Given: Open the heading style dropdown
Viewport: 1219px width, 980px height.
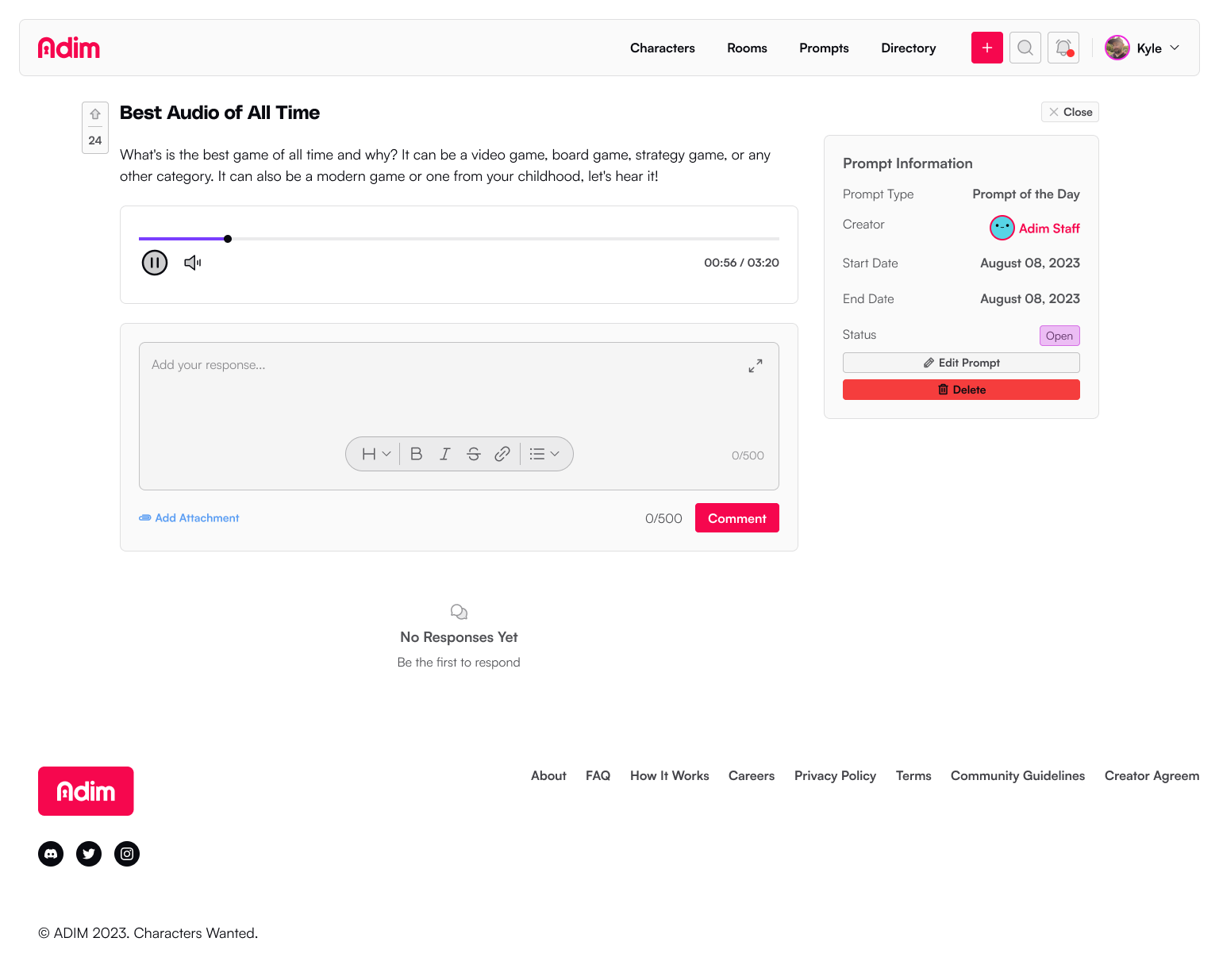Looking at the screenshot, I should 376,454.
